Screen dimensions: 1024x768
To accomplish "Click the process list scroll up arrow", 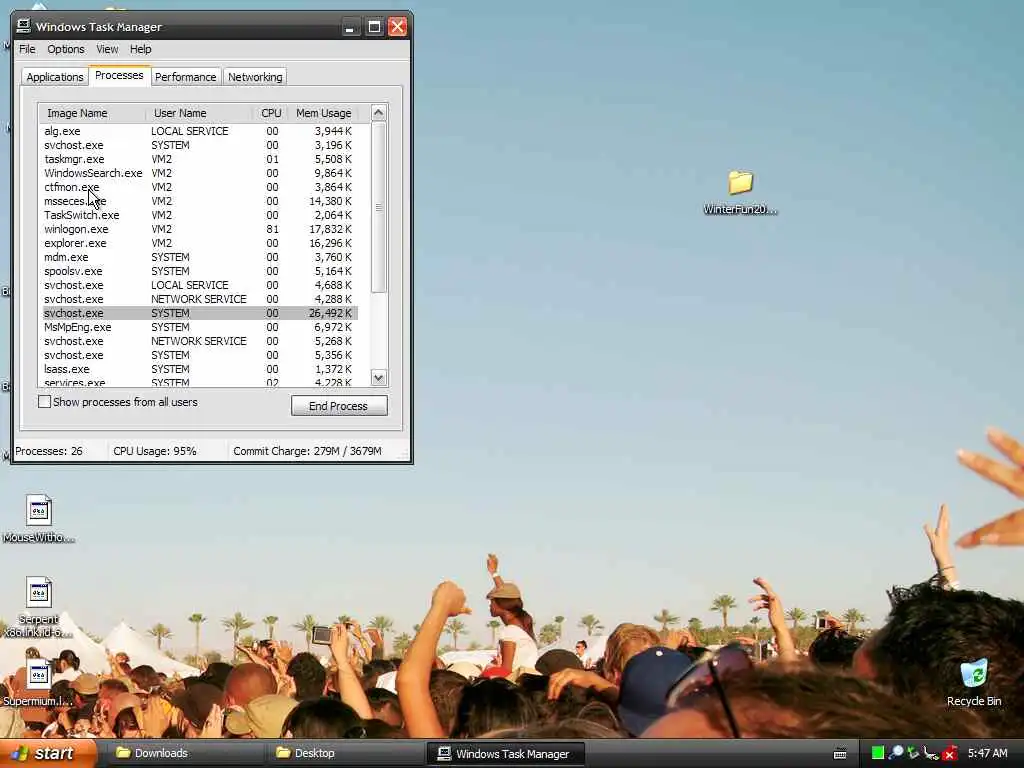I will click(x=379, y=113).
